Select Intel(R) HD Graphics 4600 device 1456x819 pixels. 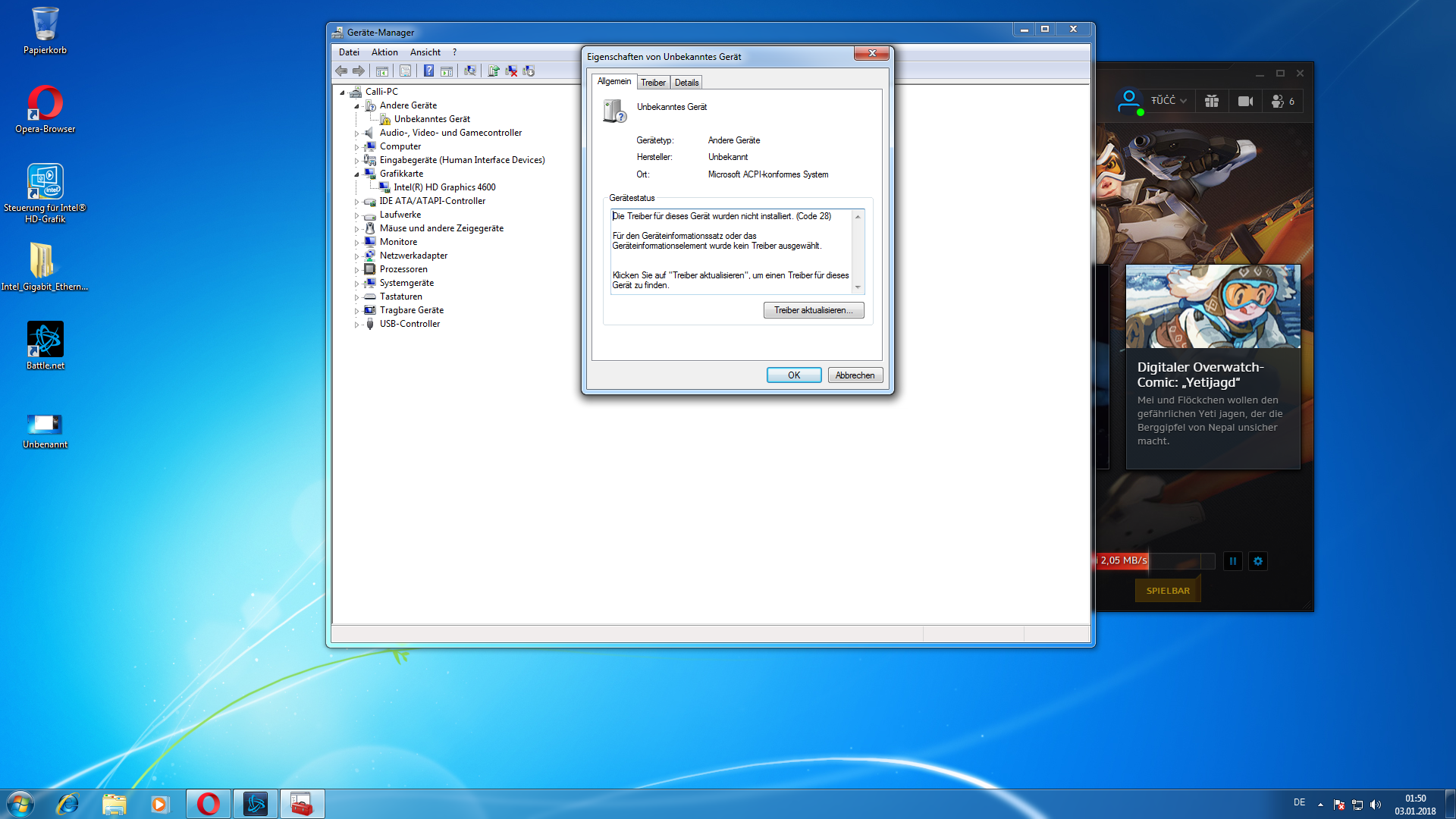click(x=444, y=187)
